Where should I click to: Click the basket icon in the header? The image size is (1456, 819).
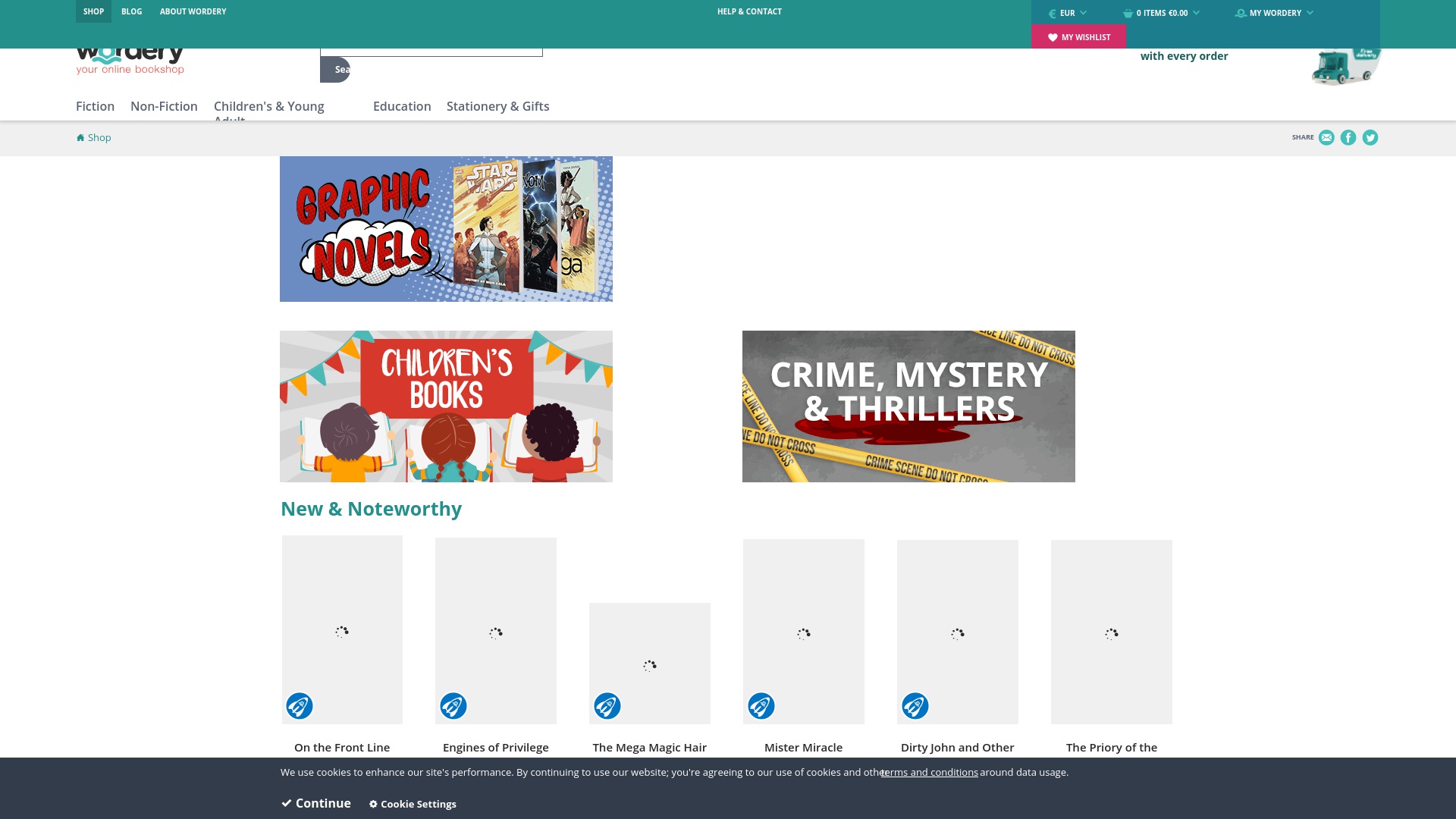[1128, 13]
